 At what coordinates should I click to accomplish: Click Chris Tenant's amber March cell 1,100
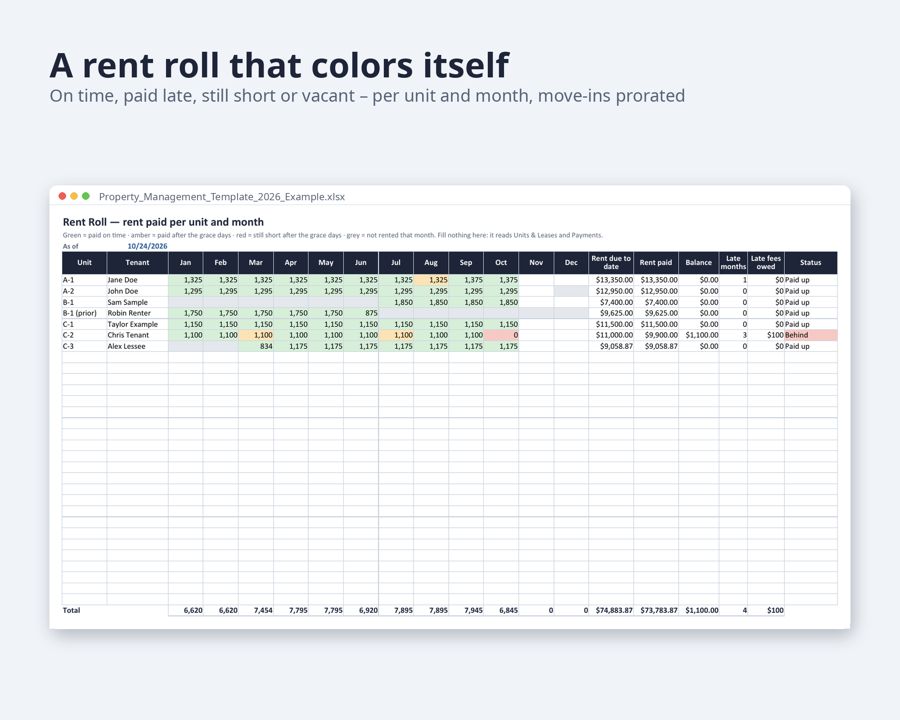pyautogui.click(x=255, y=335)
